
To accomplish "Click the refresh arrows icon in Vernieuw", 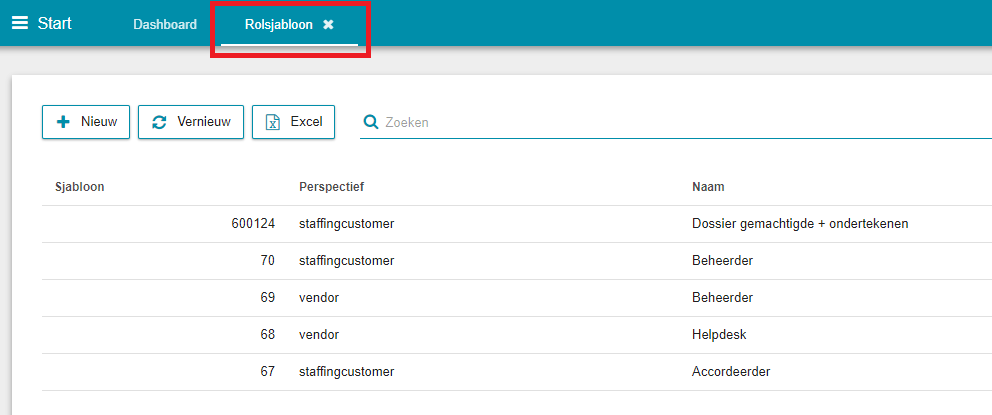I will 159,122.
